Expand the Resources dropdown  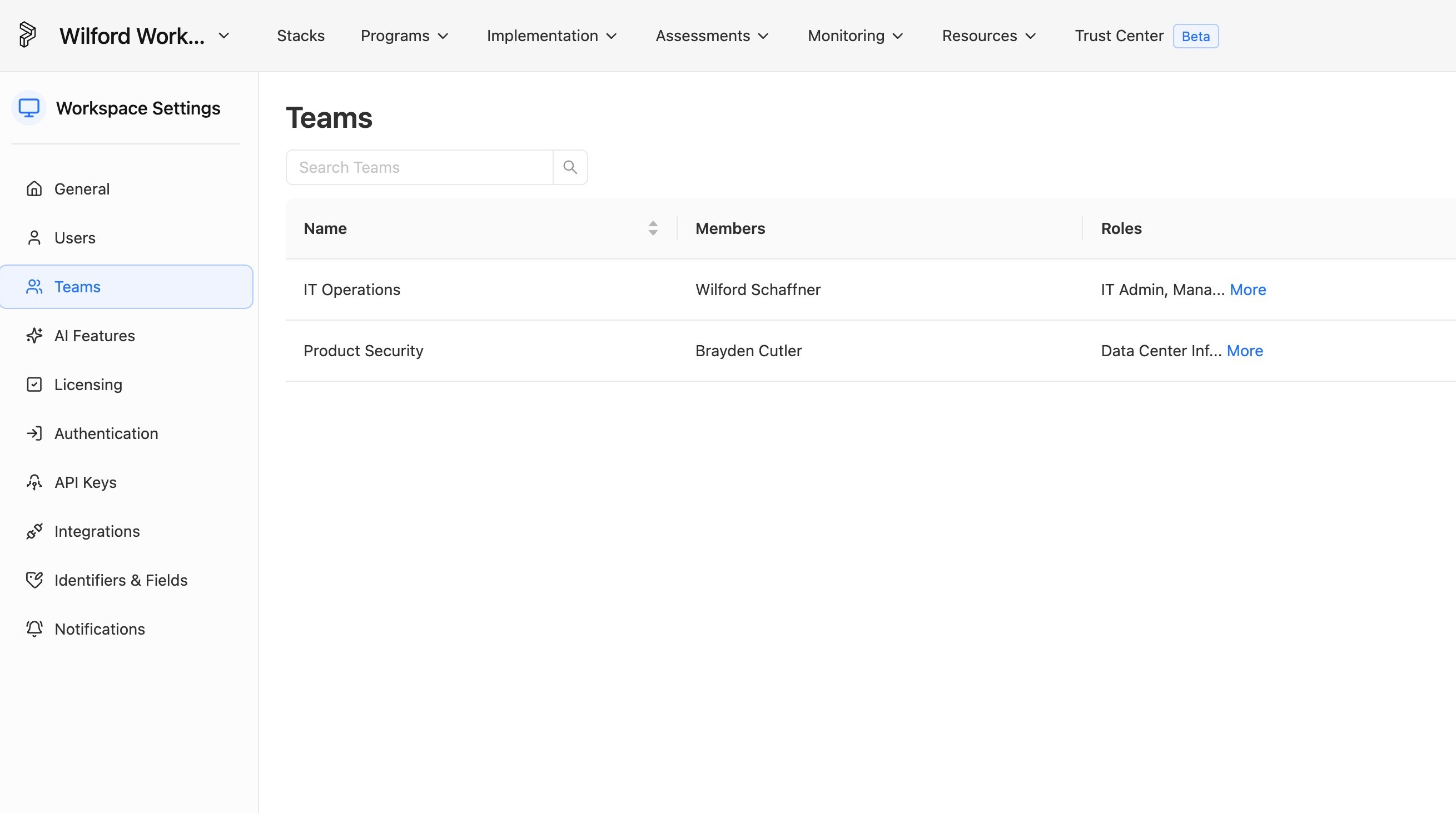click(988, 36)
